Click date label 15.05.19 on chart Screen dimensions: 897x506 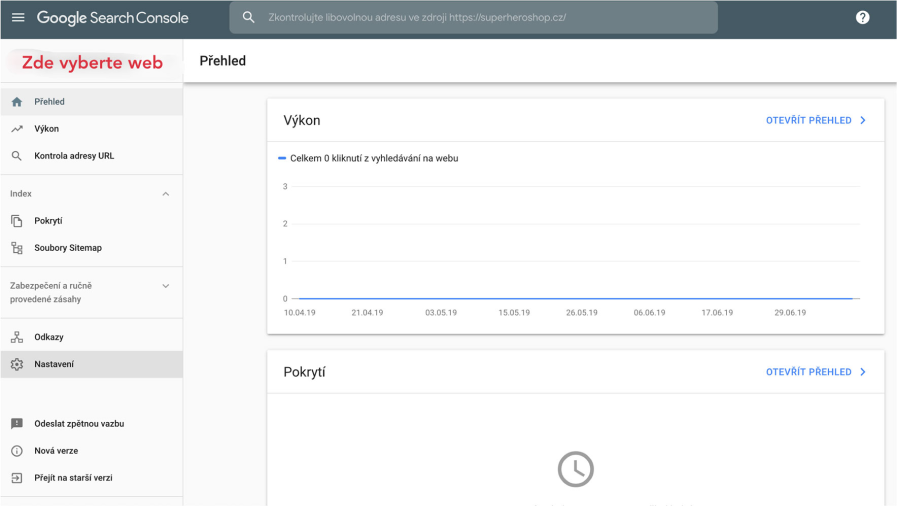(x=514, y=313)
